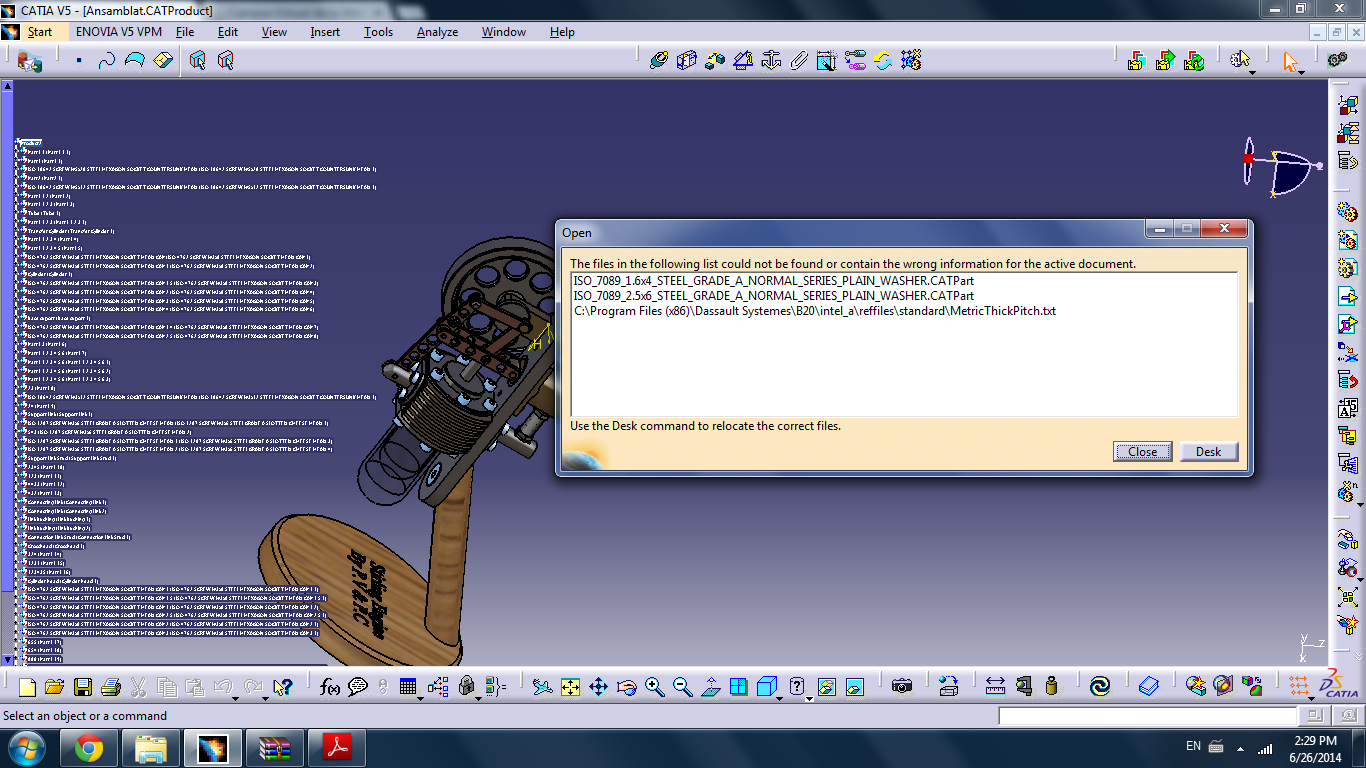Click the Fly Mode airplane icon
1366x768 pixels.
(542, 687)
